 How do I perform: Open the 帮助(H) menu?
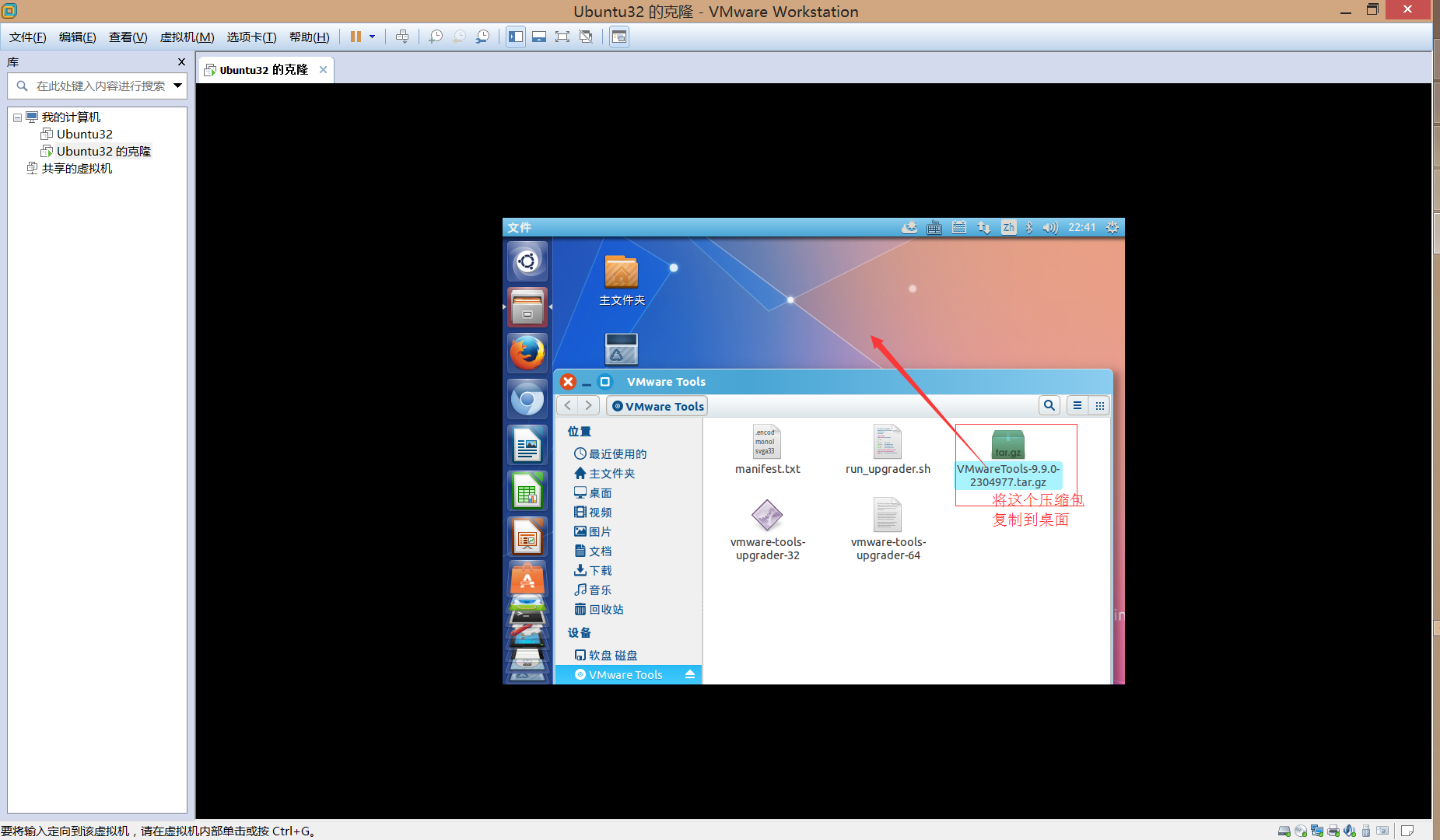coord(309,37)
